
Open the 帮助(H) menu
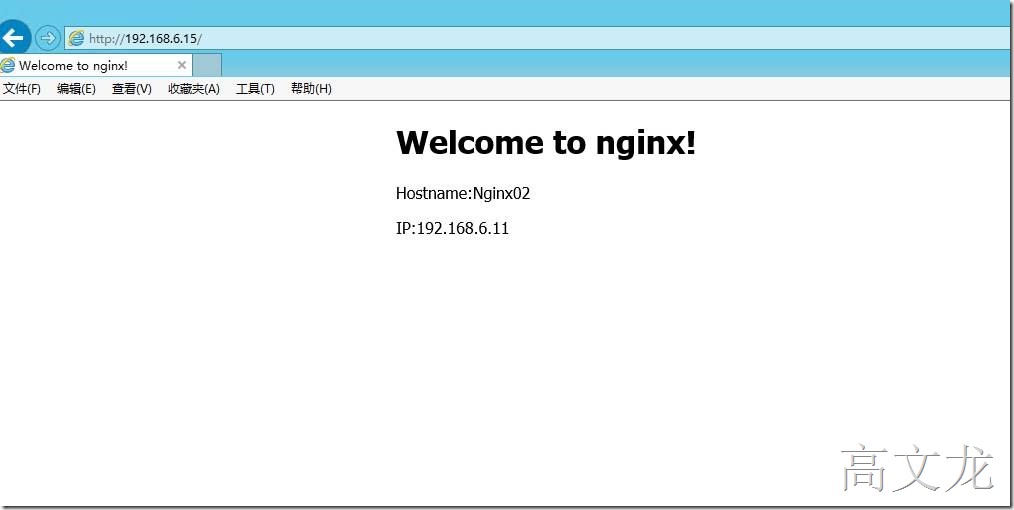pos(311,89)
